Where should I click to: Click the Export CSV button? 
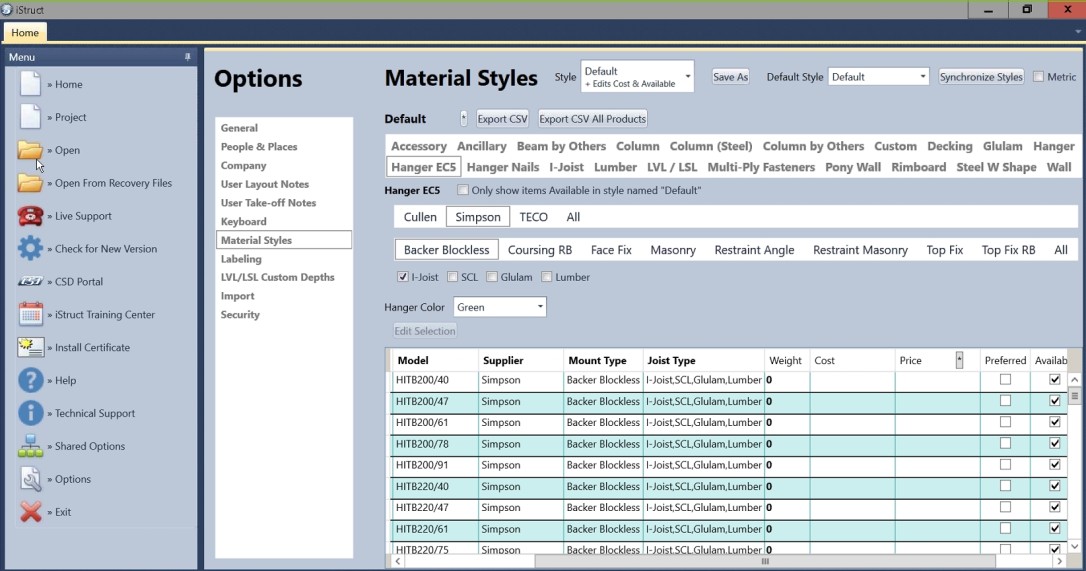[502, 119]
